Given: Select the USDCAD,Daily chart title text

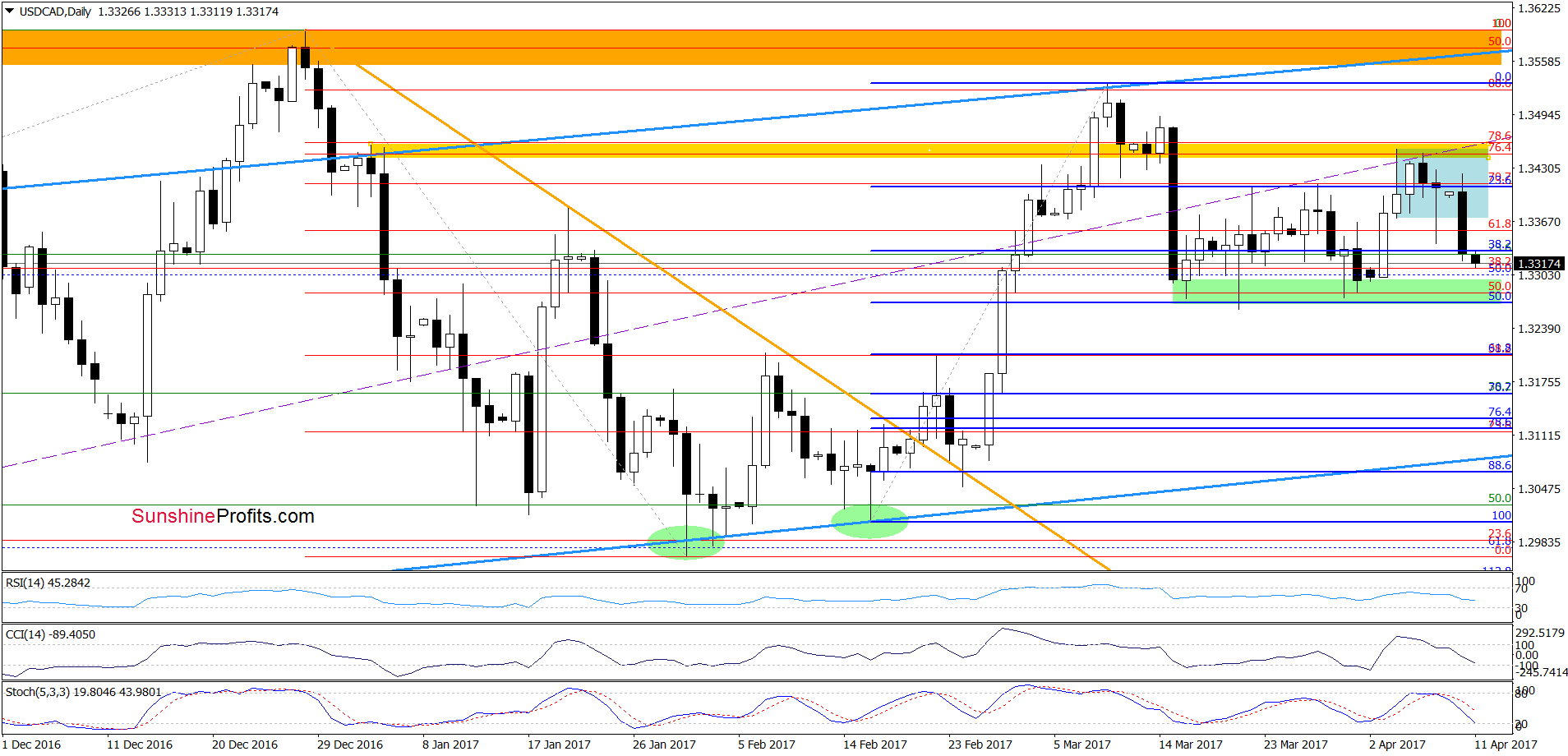Looking at the screenshot, I should (x=55, y=12).
